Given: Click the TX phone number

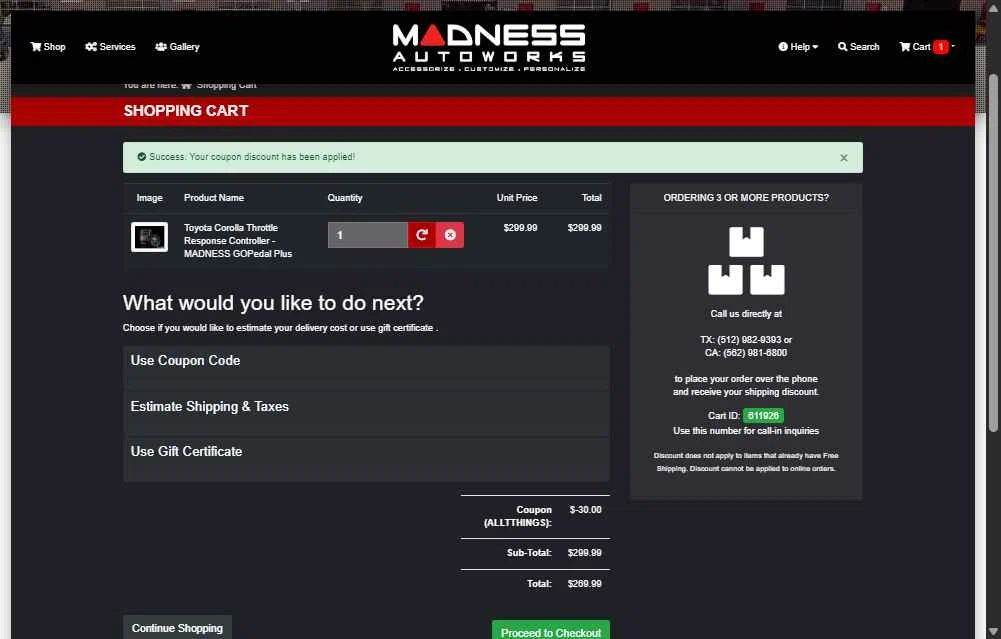Looking at the screenshot, I should click(749, 340).
